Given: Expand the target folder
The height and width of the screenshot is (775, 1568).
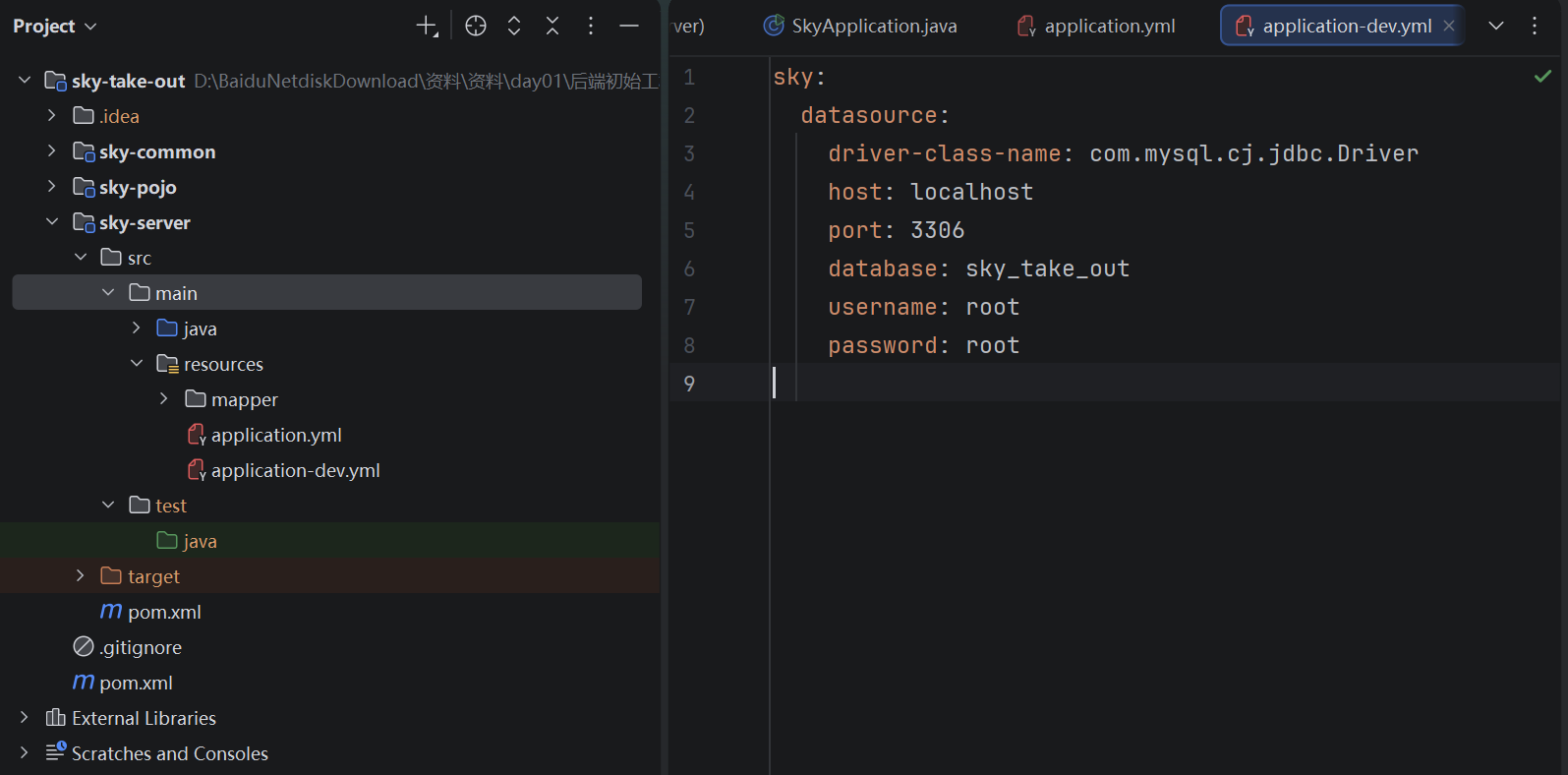Looking at the screenshot, I should 81,575.
